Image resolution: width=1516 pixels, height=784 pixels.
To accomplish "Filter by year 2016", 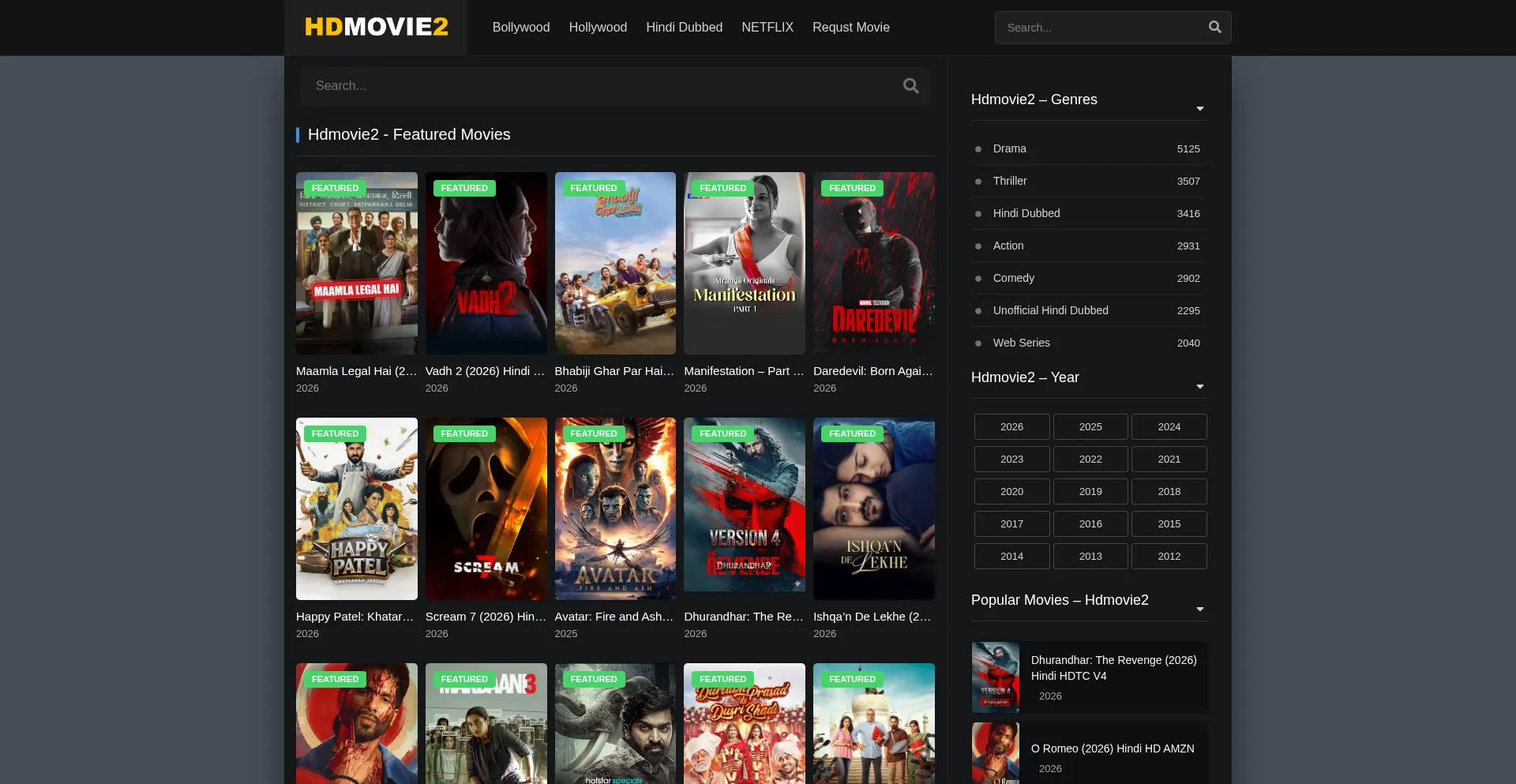I will [1090, 523].
